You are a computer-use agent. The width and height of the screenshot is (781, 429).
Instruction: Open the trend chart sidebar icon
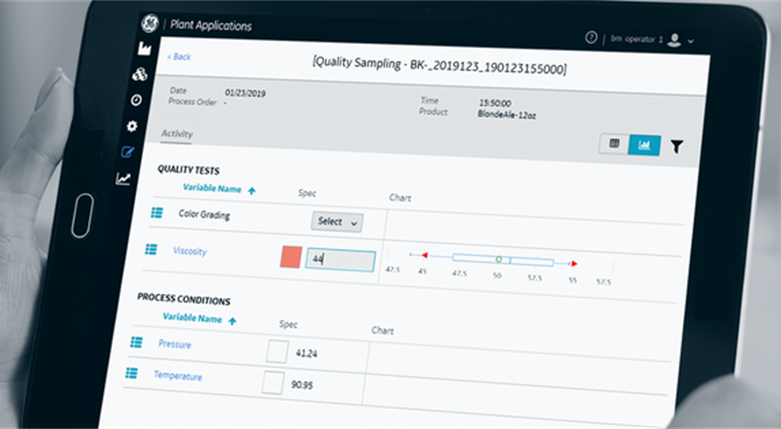[x=123, y=178]
